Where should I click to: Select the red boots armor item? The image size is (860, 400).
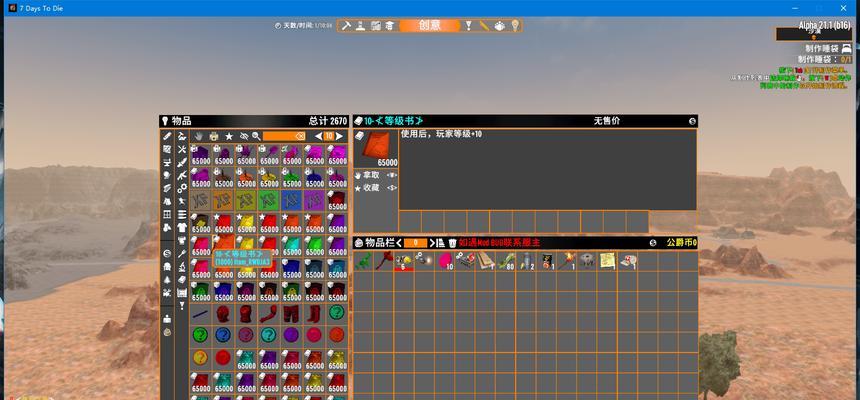(314, 314)
